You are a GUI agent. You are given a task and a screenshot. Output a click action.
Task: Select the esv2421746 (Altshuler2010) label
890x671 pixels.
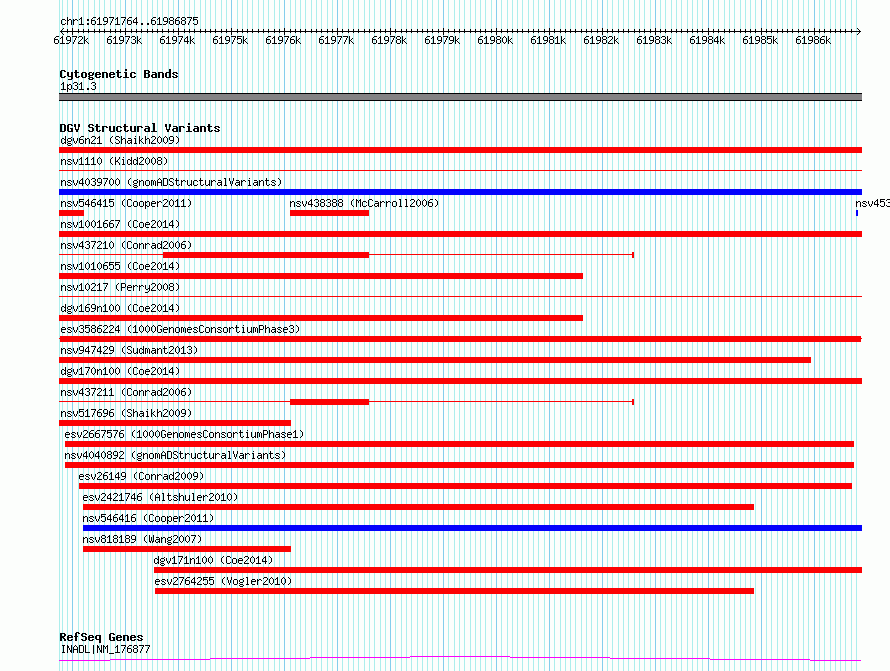click(x=160, y=497)
